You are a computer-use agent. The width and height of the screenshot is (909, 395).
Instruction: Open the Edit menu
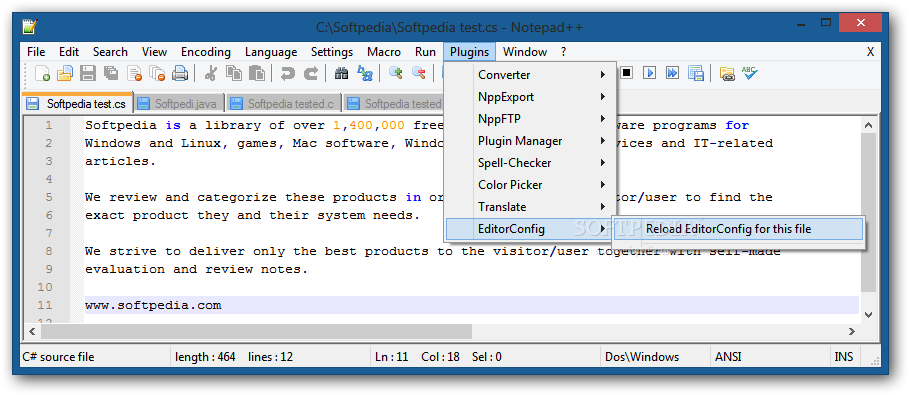69,52
